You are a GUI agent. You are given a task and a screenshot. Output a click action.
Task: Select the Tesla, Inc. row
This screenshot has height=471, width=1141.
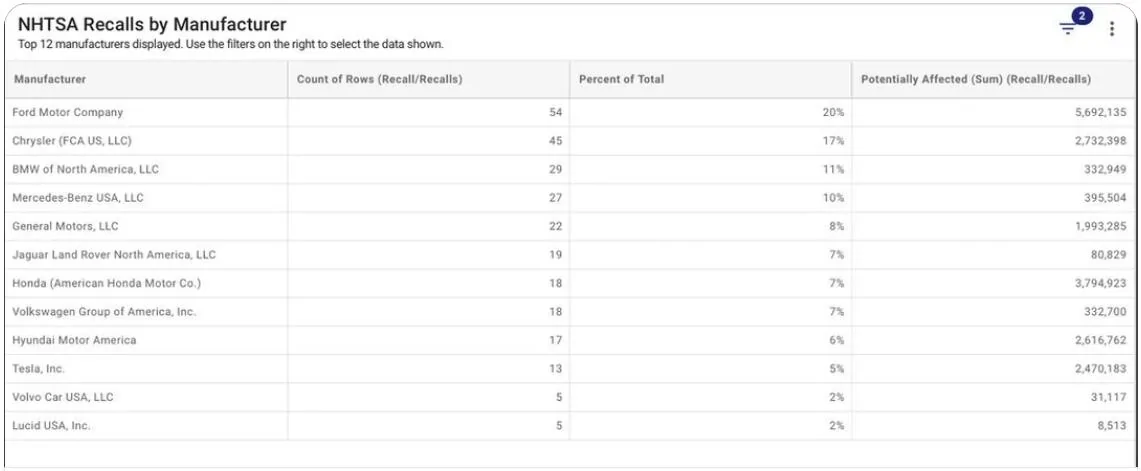pyautogui.click(x=39, y=369)
